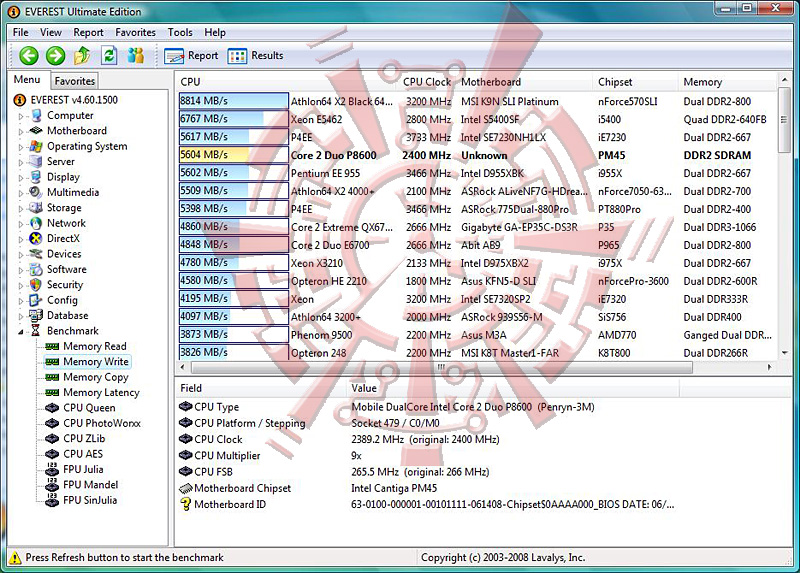Select the Operating System icon in the tree
Image resolution: width=800 pixels, height=573 pixels.
tap(36, 146)
